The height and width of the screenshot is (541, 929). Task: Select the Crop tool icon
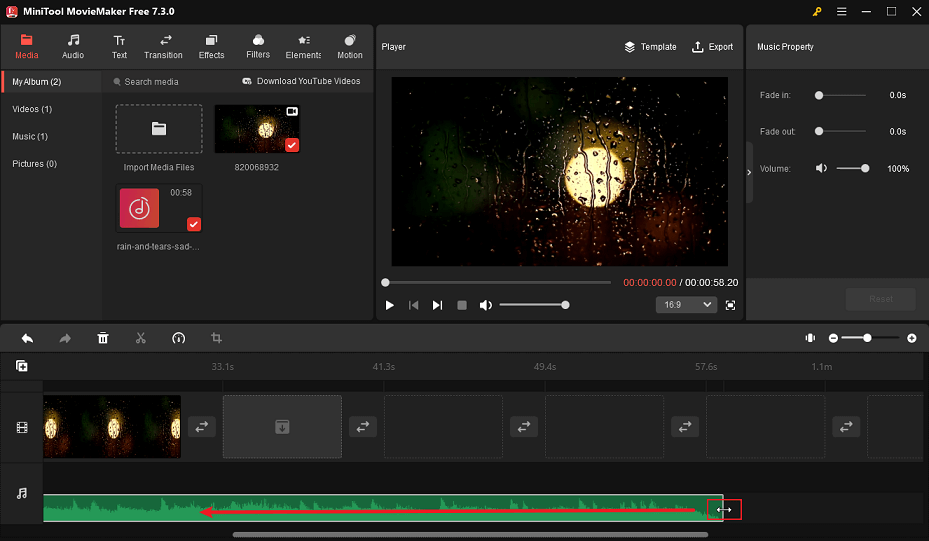[x=216, y=338]
